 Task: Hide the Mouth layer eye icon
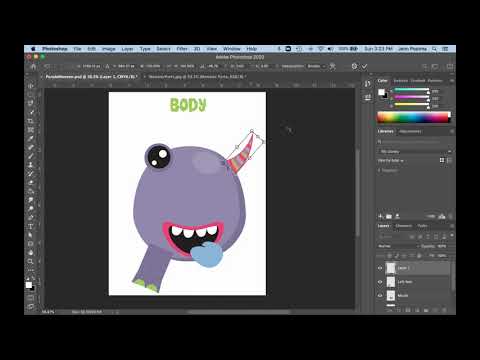click(380, 296)
